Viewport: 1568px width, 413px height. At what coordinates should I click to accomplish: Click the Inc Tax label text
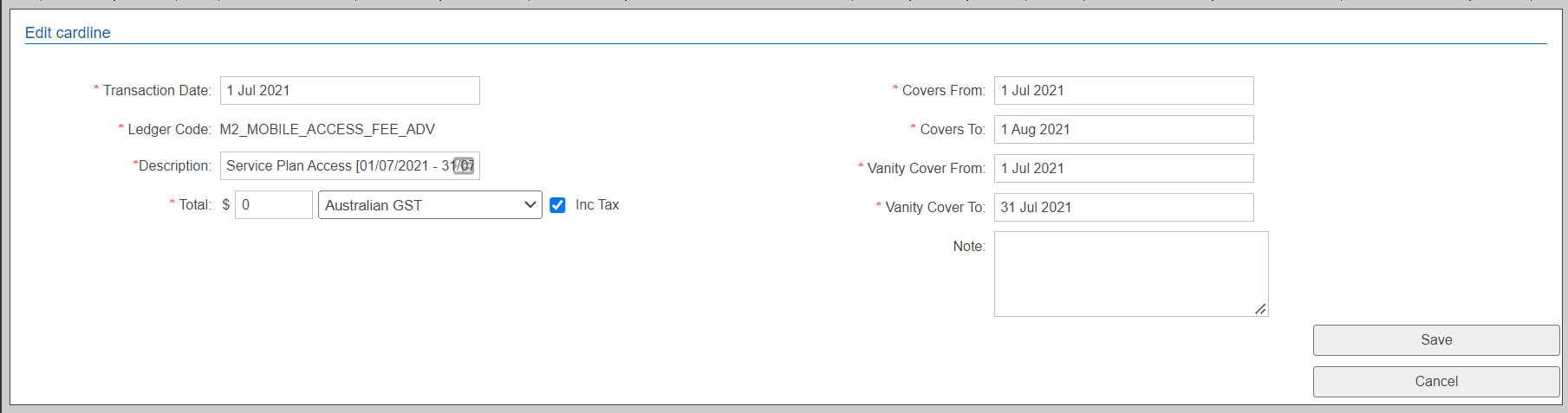coord(597,205)
